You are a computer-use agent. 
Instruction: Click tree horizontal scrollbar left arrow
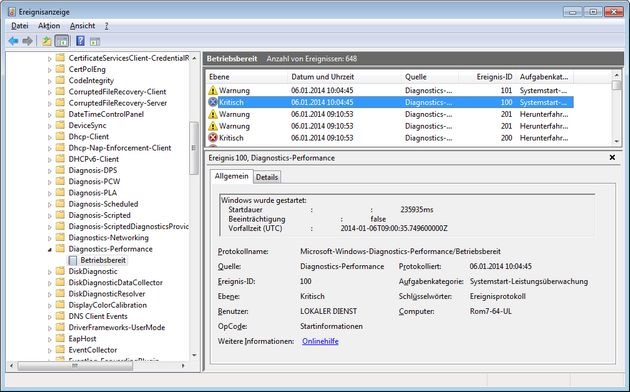pos(12,365)
